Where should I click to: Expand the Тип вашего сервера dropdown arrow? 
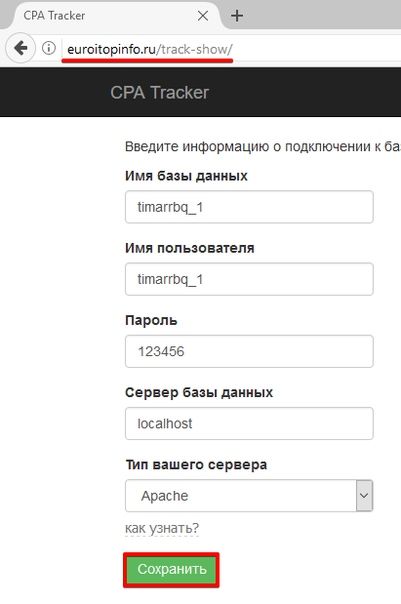364,496
